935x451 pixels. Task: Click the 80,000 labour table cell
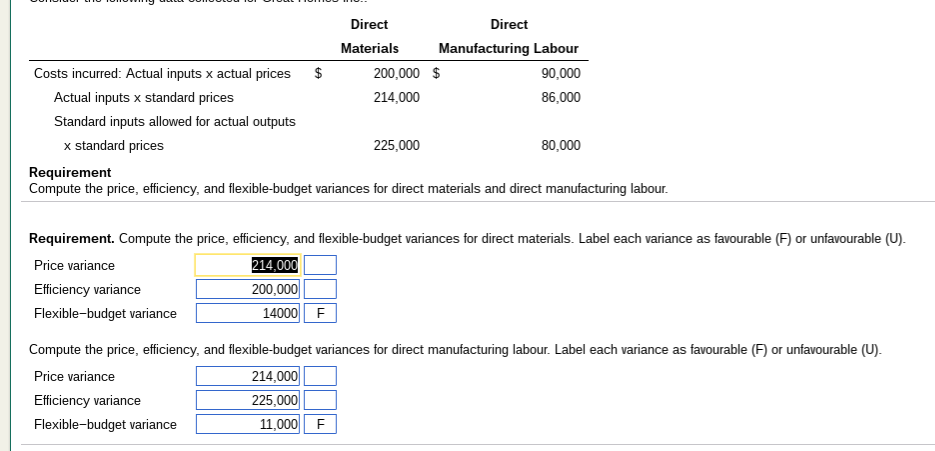(561, 146)
